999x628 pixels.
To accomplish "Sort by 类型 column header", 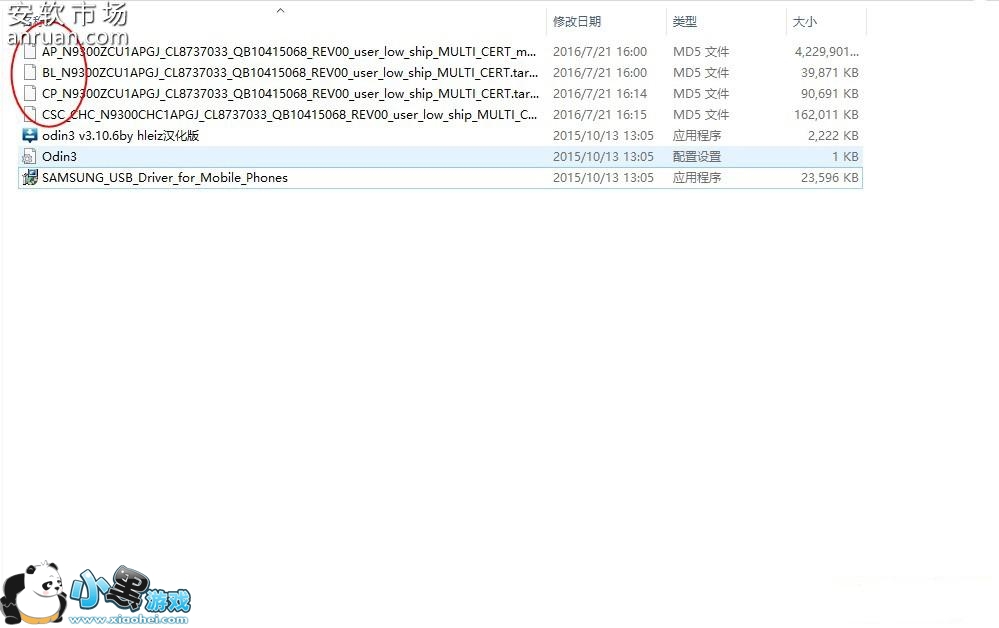I will point(685,22).
